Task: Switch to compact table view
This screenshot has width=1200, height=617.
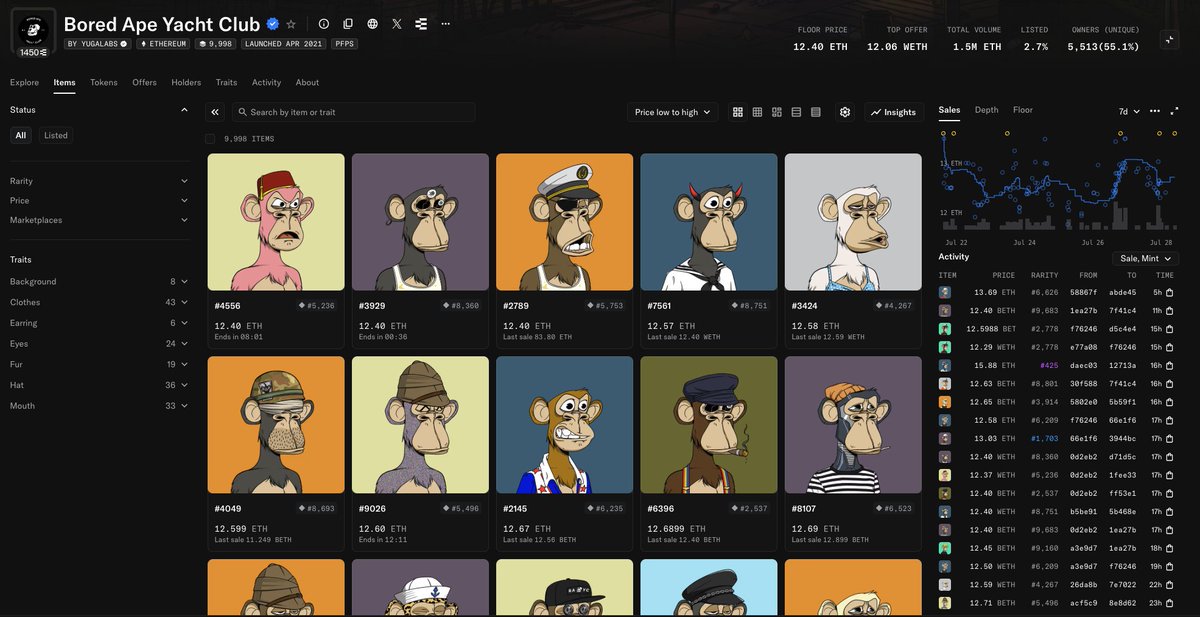Action: (x=816, y=112)
